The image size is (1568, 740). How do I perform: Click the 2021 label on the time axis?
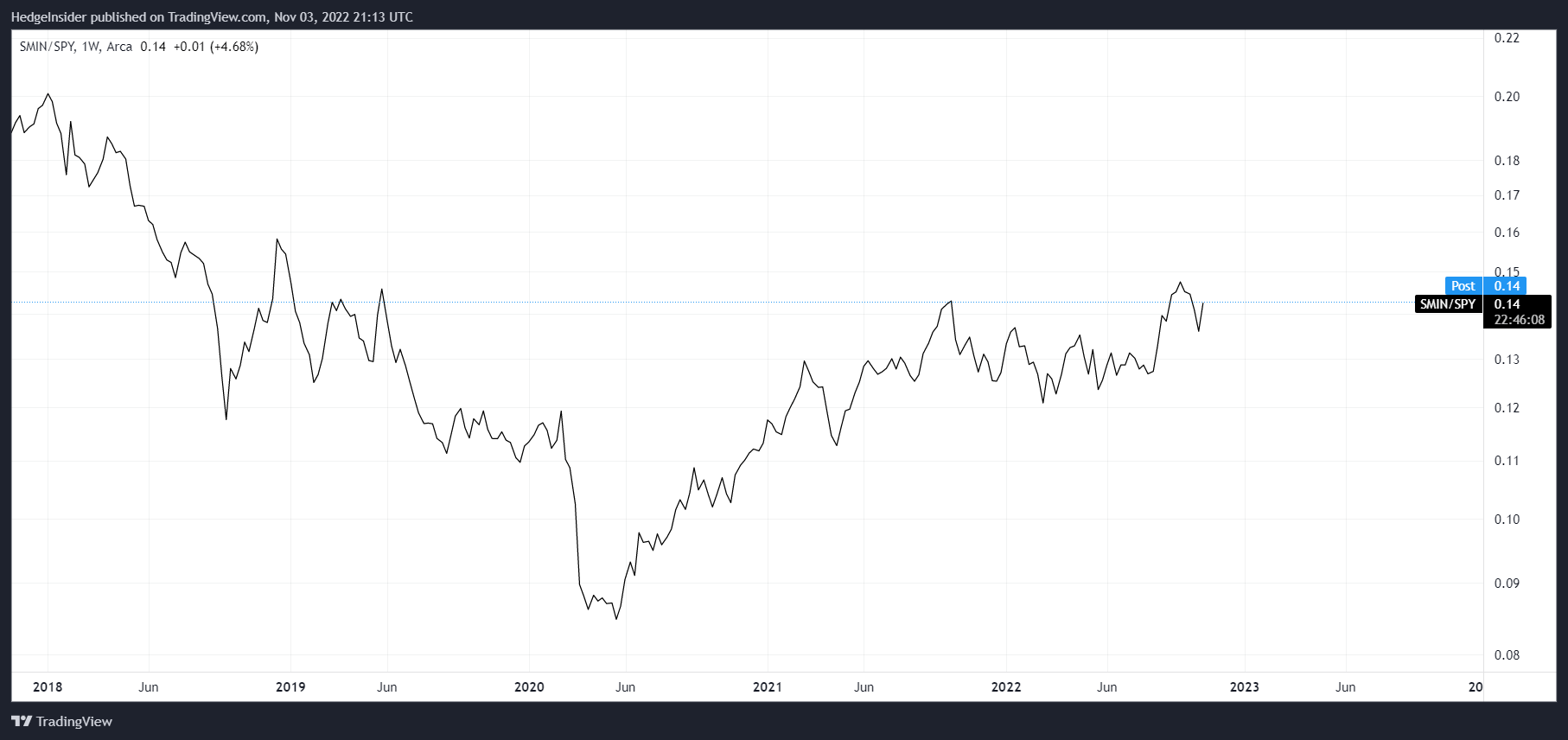point(768,687)
